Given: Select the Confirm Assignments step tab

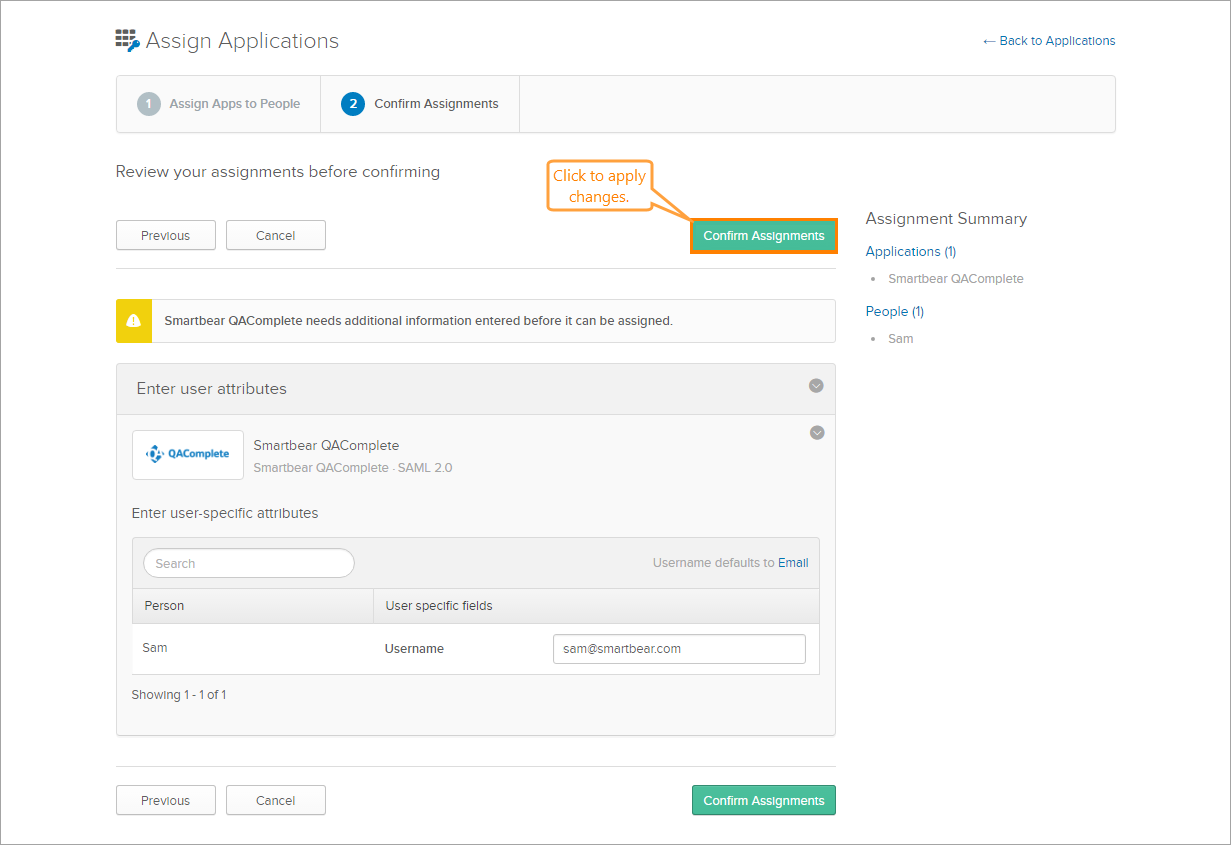Looking at the screenshot, I should pos(436,104).
